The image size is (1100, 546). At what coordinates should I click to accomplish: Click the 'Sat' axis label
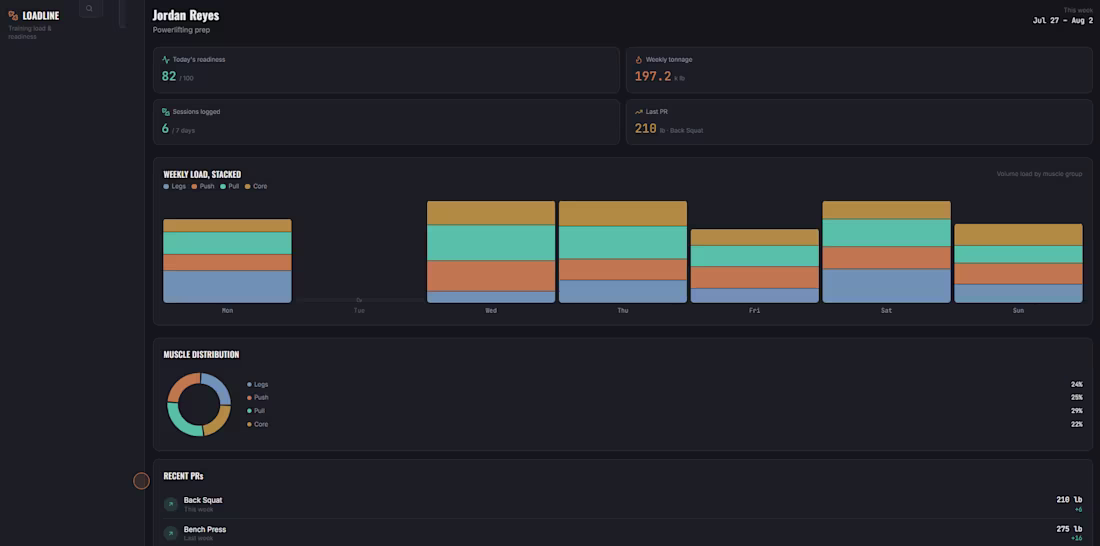(x=887, y=310)
